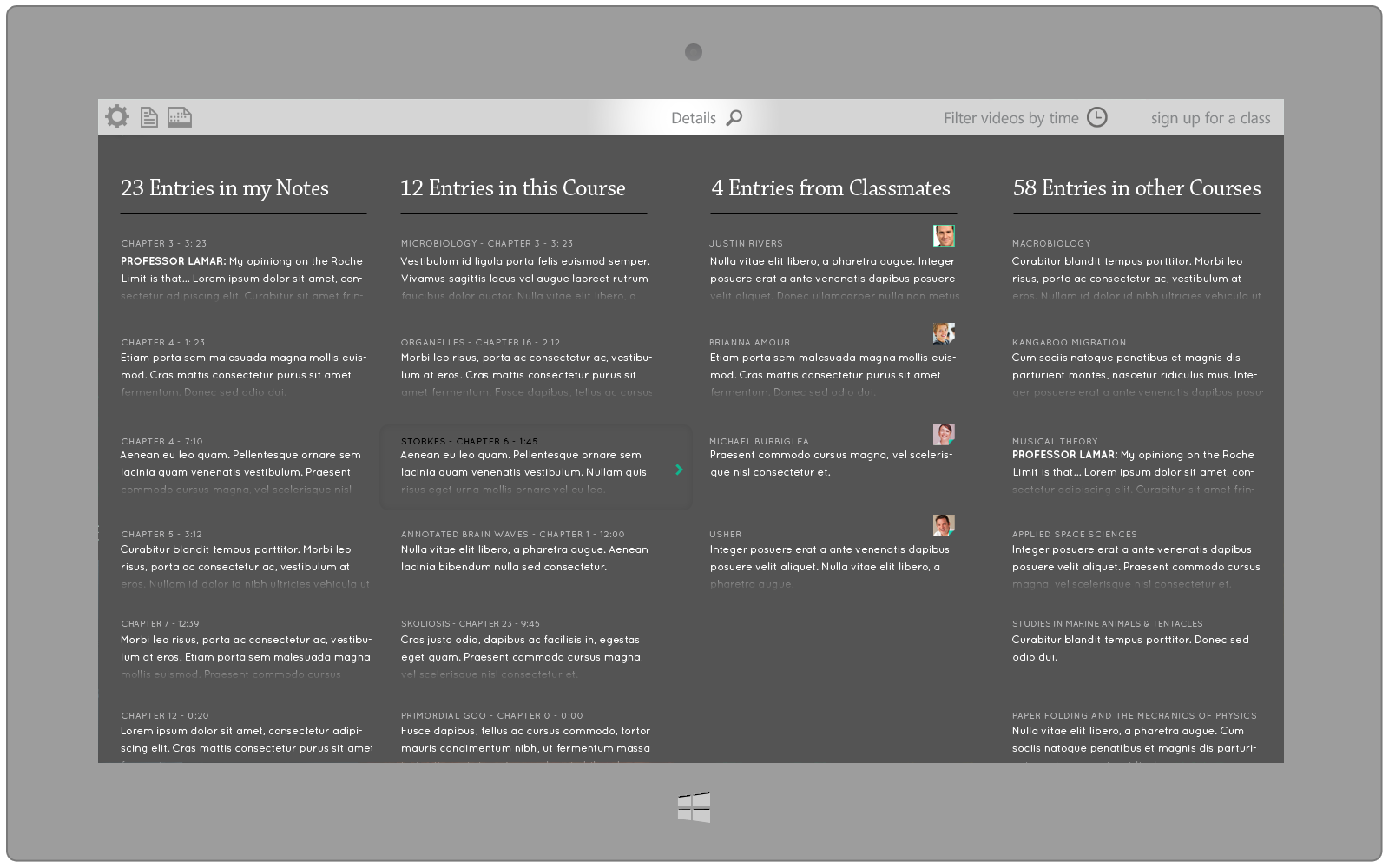Open Applied Space Sciences course entry

point(1074,535)
